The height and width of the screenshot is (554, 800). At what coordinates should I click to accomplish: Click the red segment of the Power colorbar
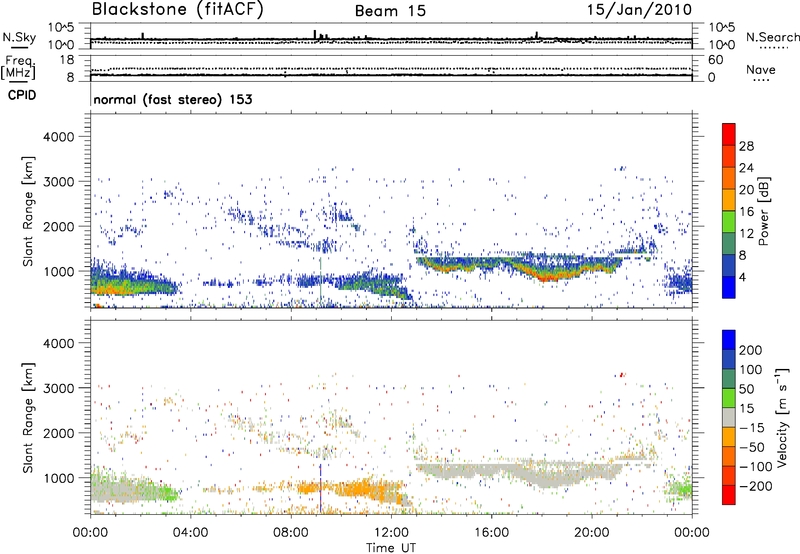pyautogui.click(x=729, y=134)
